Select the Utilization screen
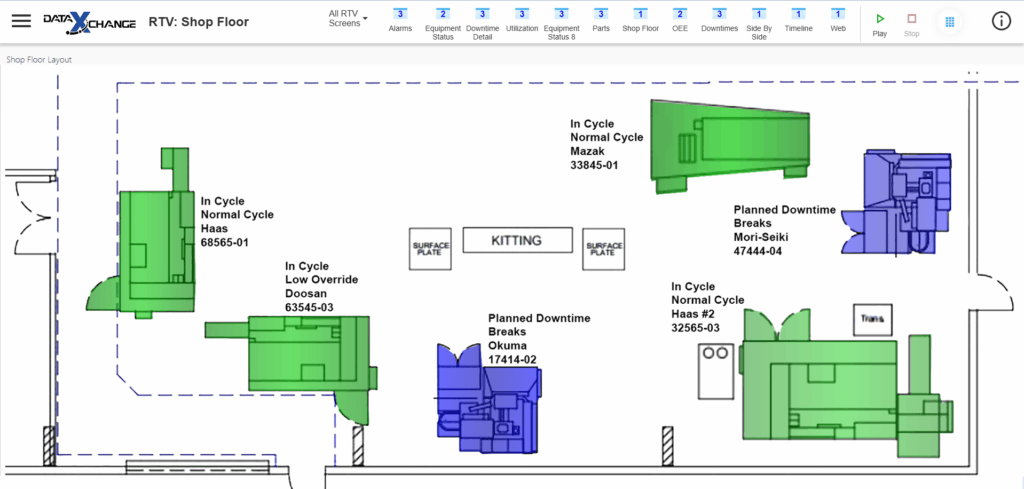The width and height of the screenshot is (1024, 489). [x=522, y=21]
